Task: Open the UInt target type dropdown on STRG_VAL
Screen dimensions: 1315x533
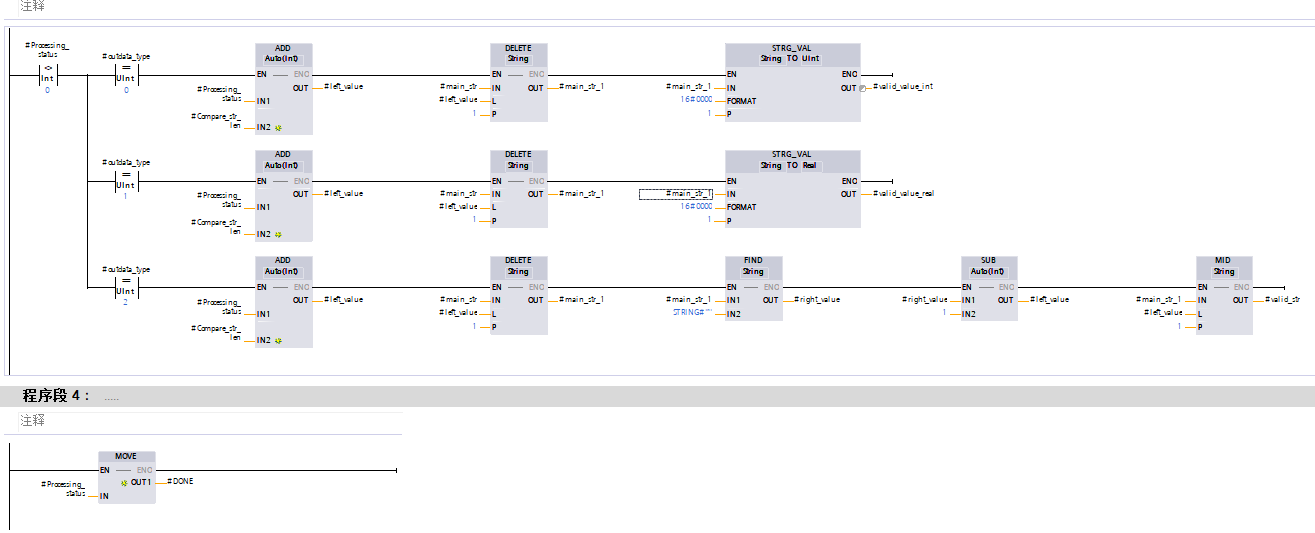Action: pyautogui.click(x=810, y=59)
